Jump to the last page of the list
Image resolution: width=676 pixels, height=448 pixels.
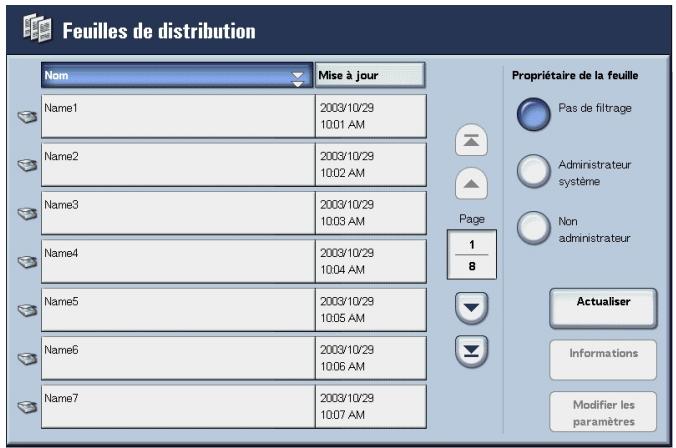pos(471,351)
